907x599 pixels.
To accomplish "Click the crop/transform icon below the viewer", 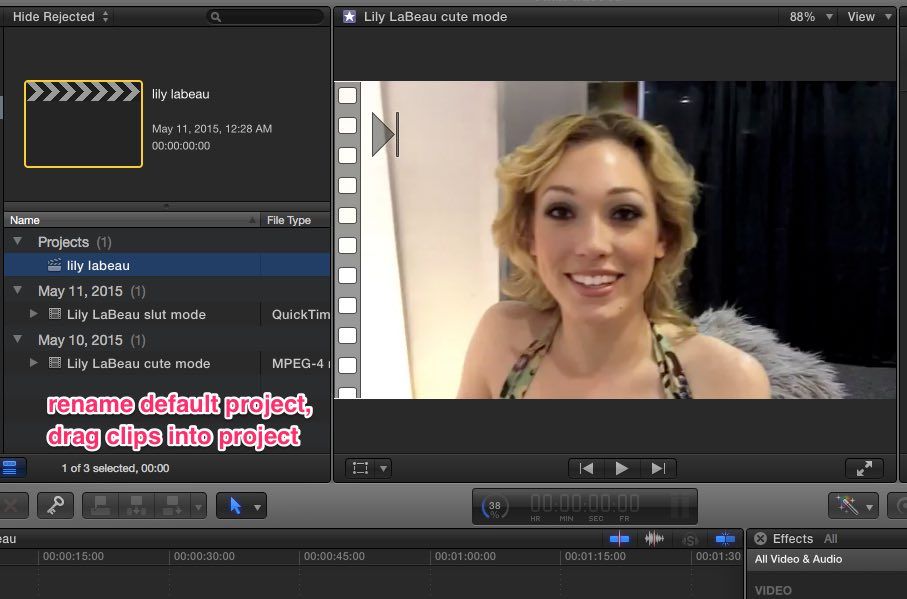I will click(359, 467).
